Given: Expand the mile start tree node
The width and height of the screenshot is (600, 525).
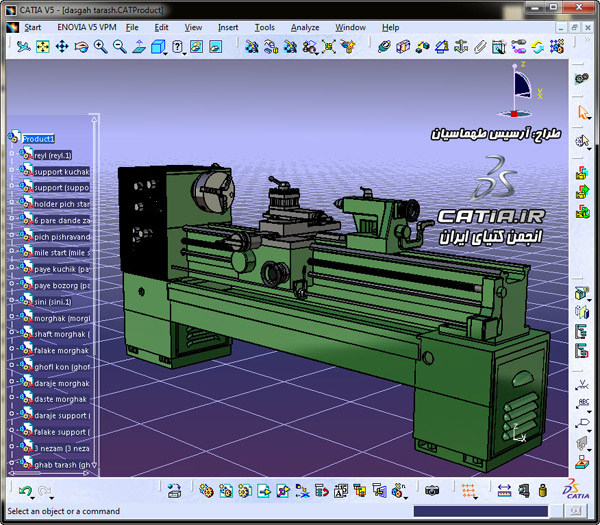Looking at the screenshot, I should (x=11, y=251).
